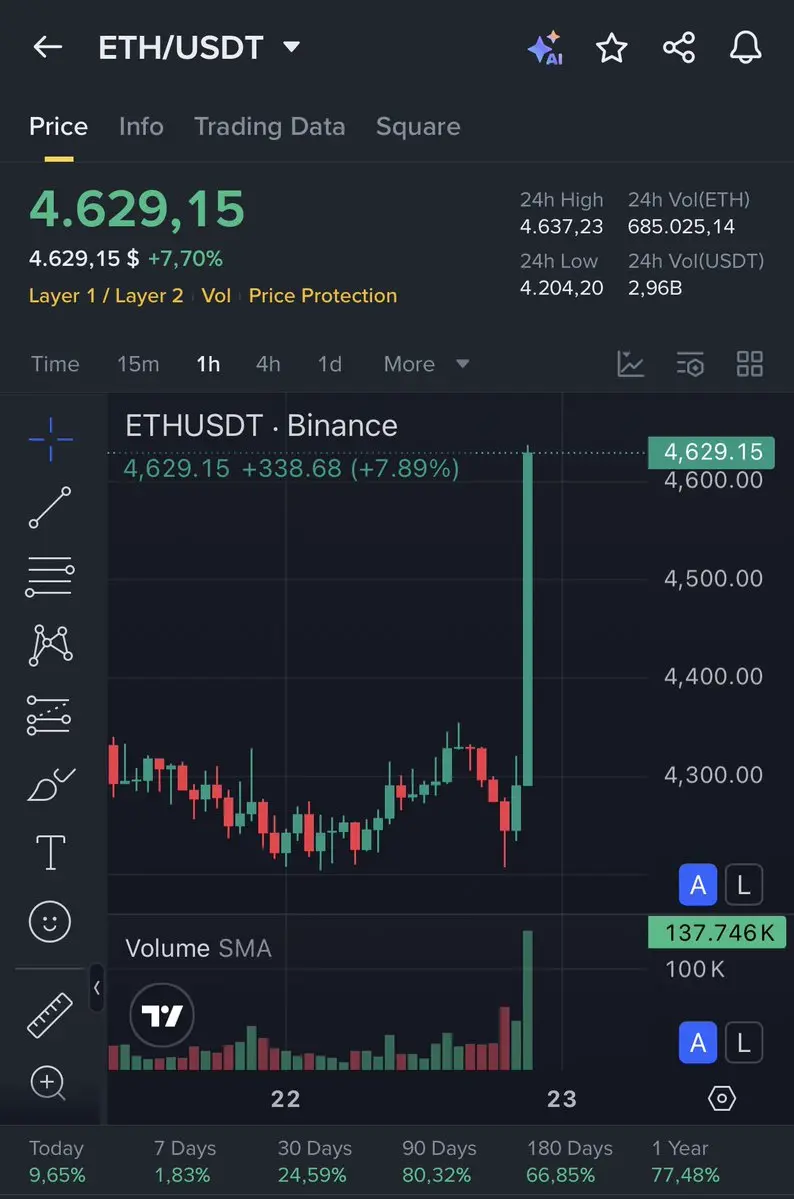Screen dimensions: 794x1199
Task: Click the 1 Year 77,48% performance
Action: (x=685, y=1162)
